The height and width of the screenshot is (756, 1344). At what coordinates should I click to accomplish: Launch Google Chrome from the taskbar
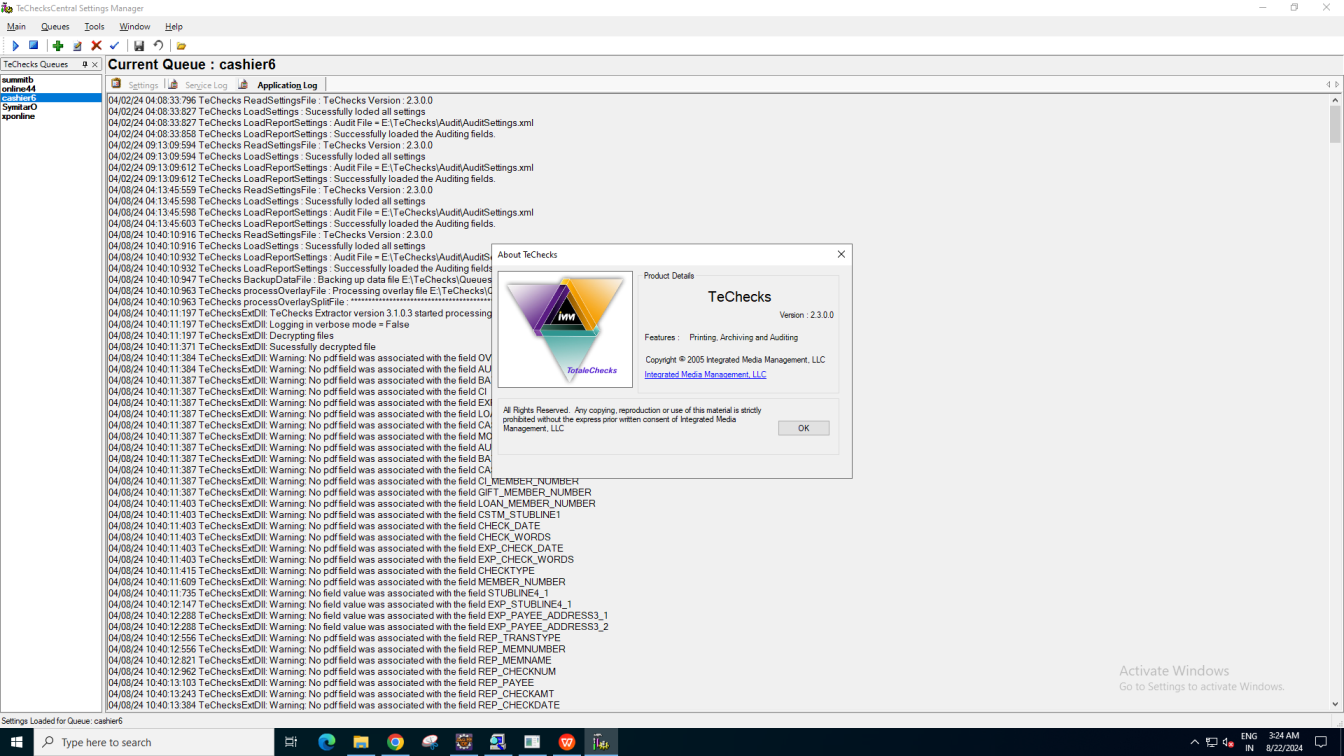coord(395,742)
